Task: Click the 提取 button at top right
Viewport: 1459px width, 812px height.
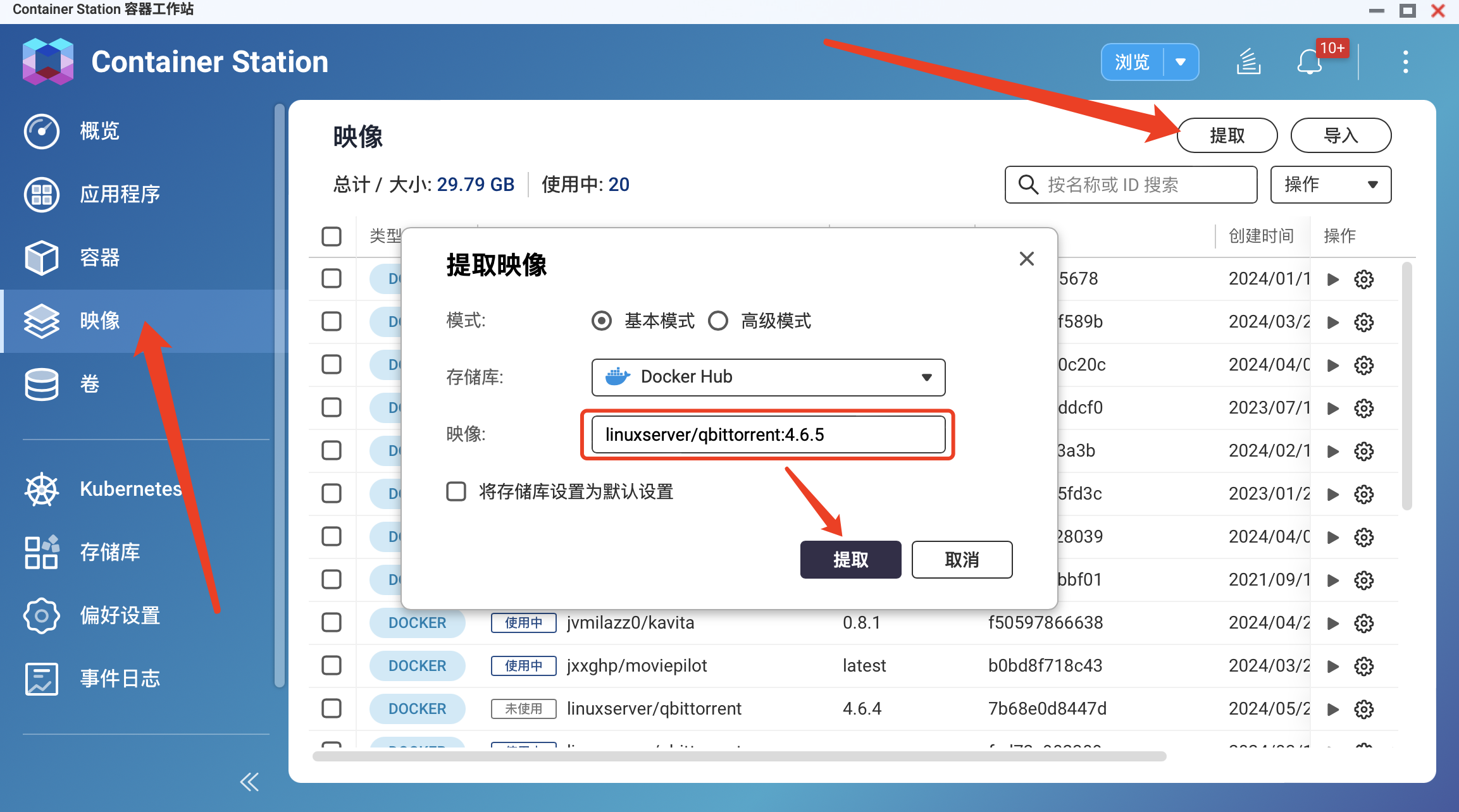Action: point(1227,135)
